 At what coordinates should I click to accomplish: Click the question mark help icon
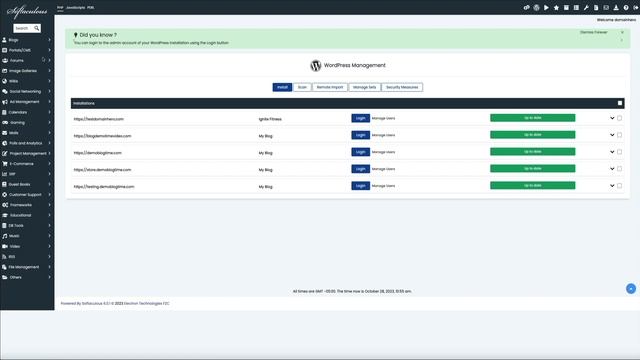pos(626,8)
